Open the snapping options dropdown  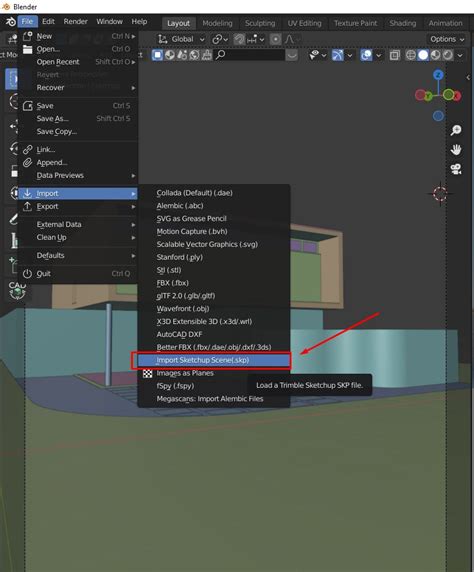tap(255, 39)
